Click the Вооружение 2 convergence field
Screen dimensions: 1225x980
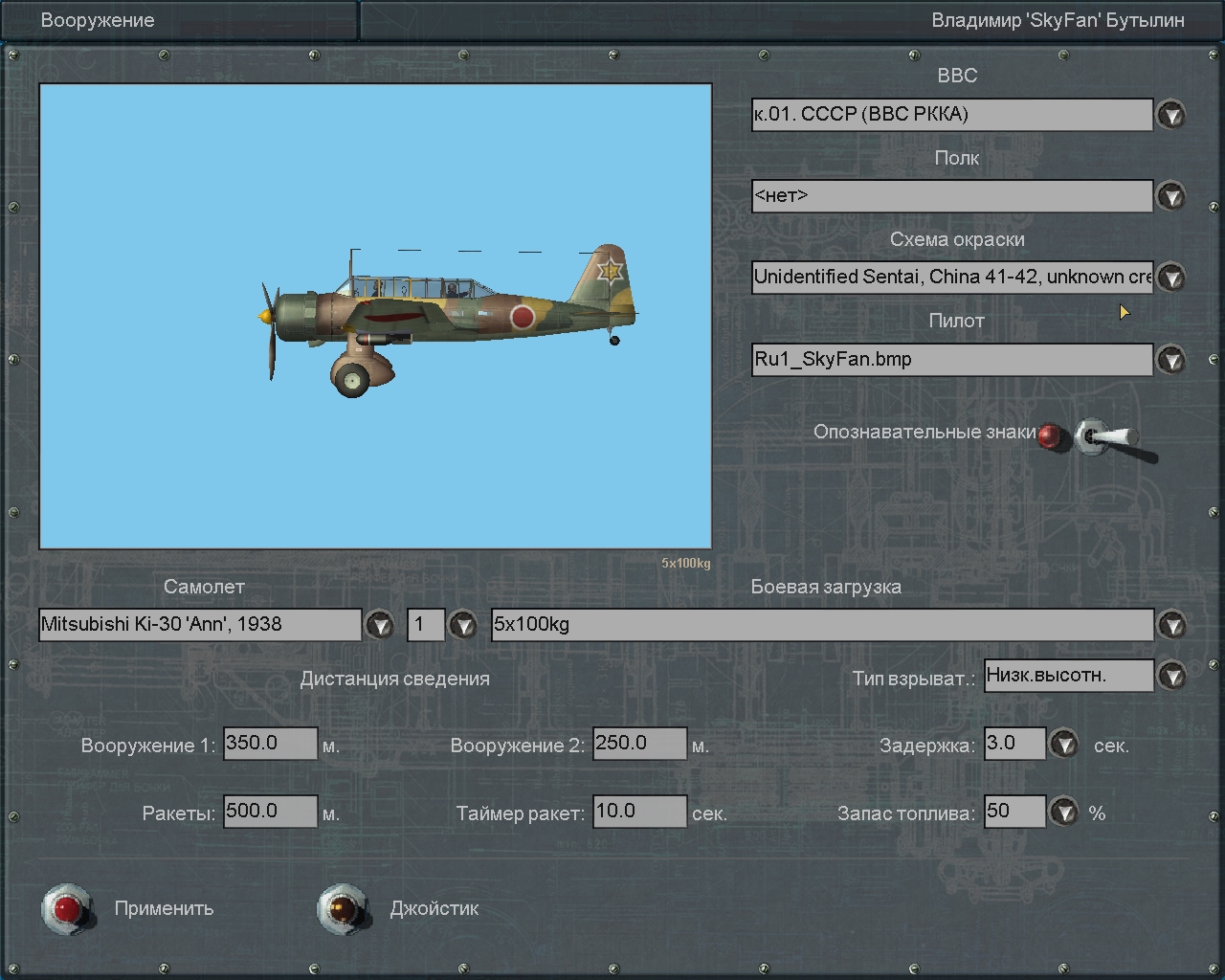pyautogui.click(x=639, y=744)
